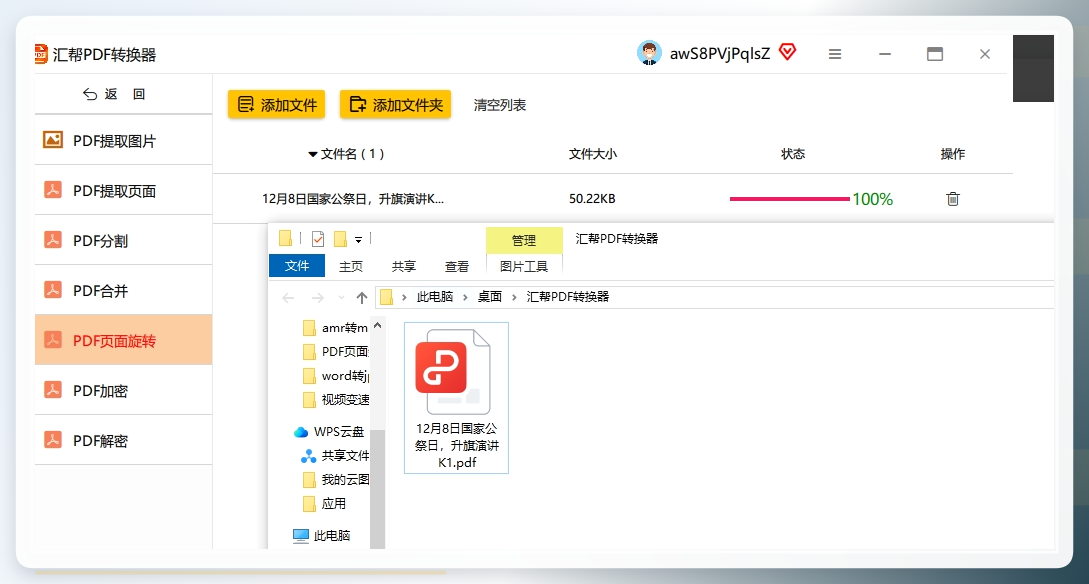
Task: Open the 图片工具 ribbon tab
Action: [x=524, y=266]
